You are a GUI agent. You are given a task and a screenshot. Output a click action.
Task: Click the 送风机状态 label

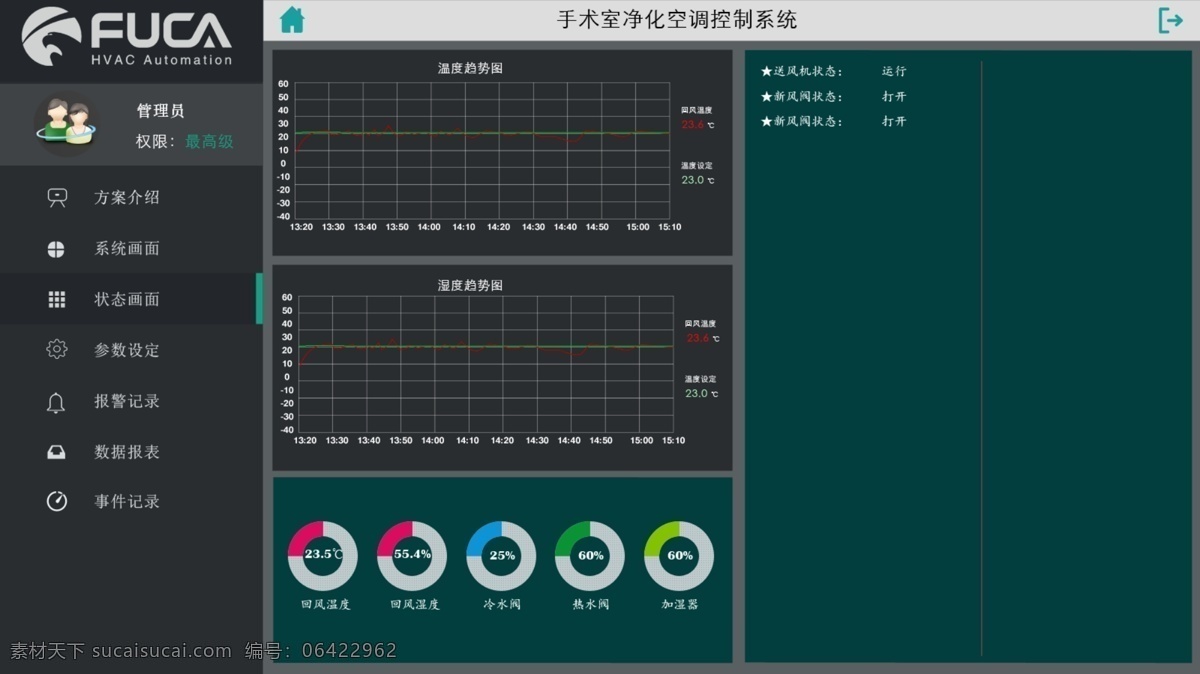click(x=802, y=71)
